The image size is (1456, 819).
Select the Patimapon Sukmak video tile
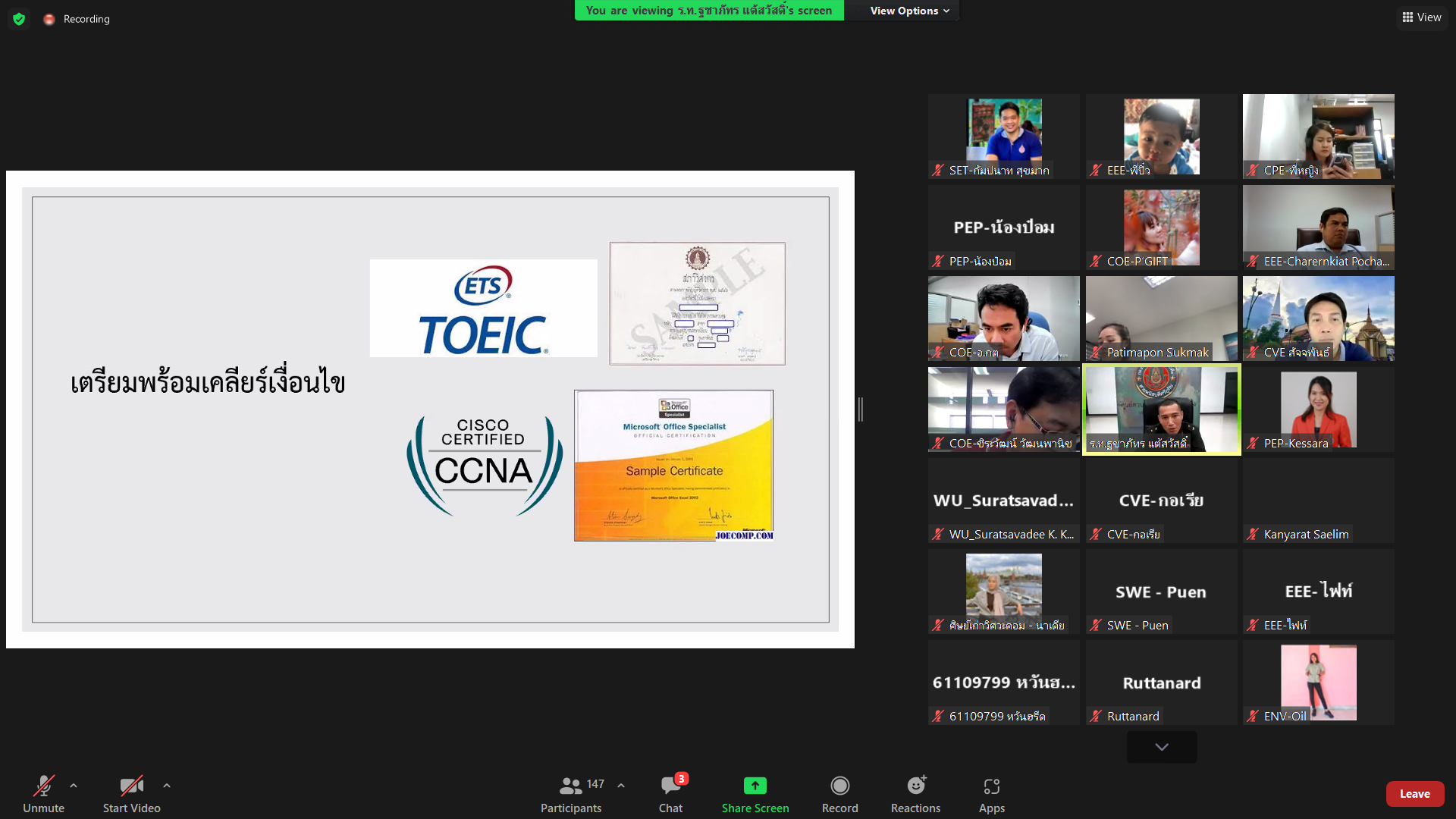(x=1161, y=318)
